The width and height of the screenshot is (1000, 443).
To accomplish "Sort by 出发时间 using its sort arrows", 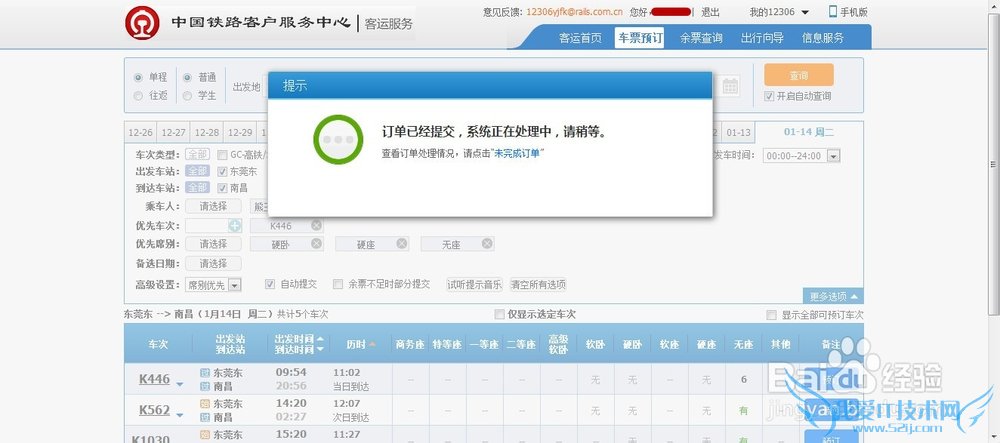I will click(x=320, y=344).
